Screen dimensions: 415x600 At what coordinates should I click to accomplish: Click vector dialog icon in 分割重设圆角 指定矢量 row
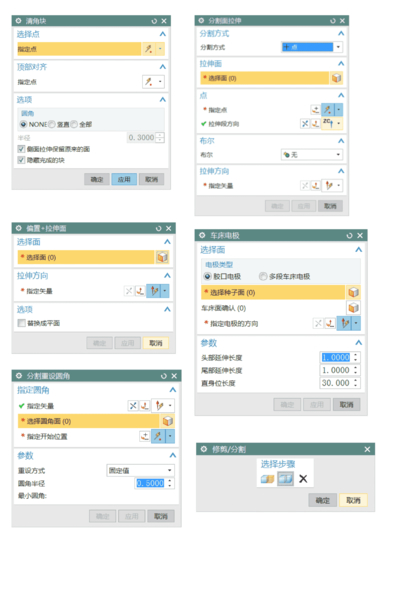coord(144,406)
